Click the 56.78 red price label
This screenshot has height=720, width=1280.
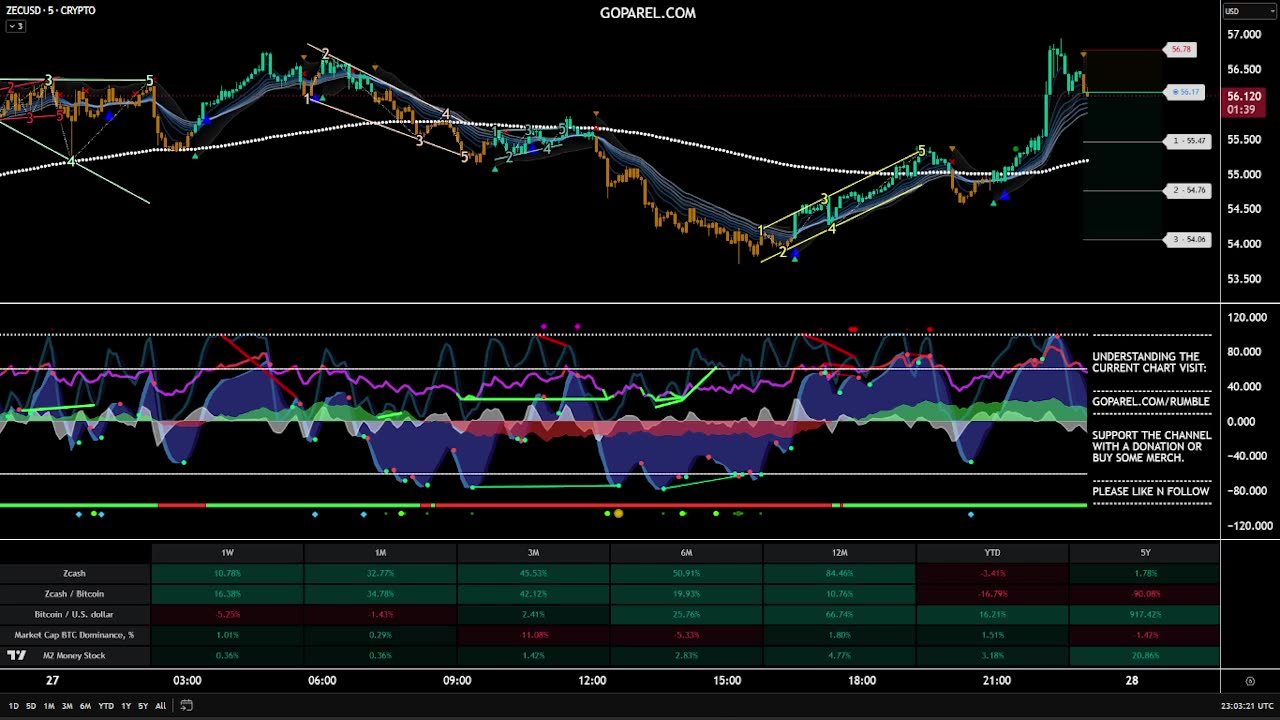[x=1181, y=49]
